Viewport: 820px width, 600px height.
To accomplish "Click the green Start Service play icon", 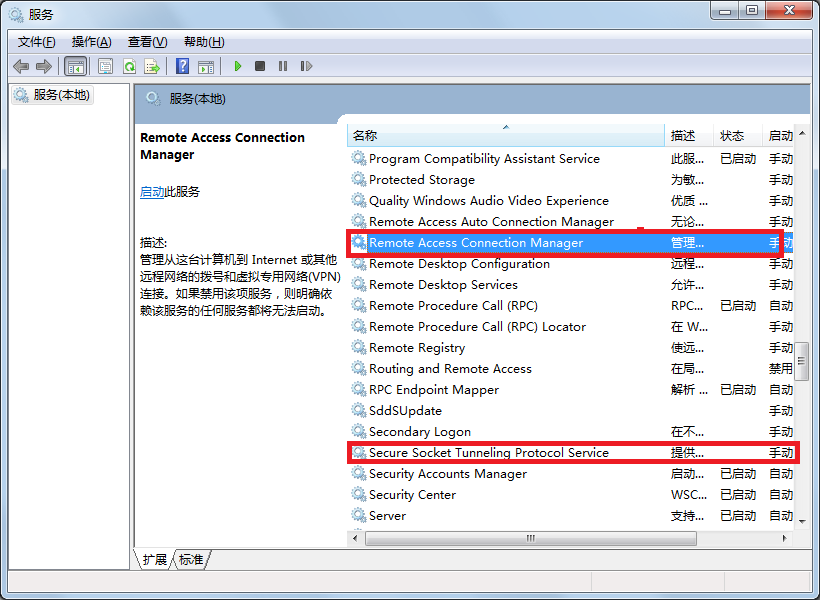I will (x=238, y=66).
